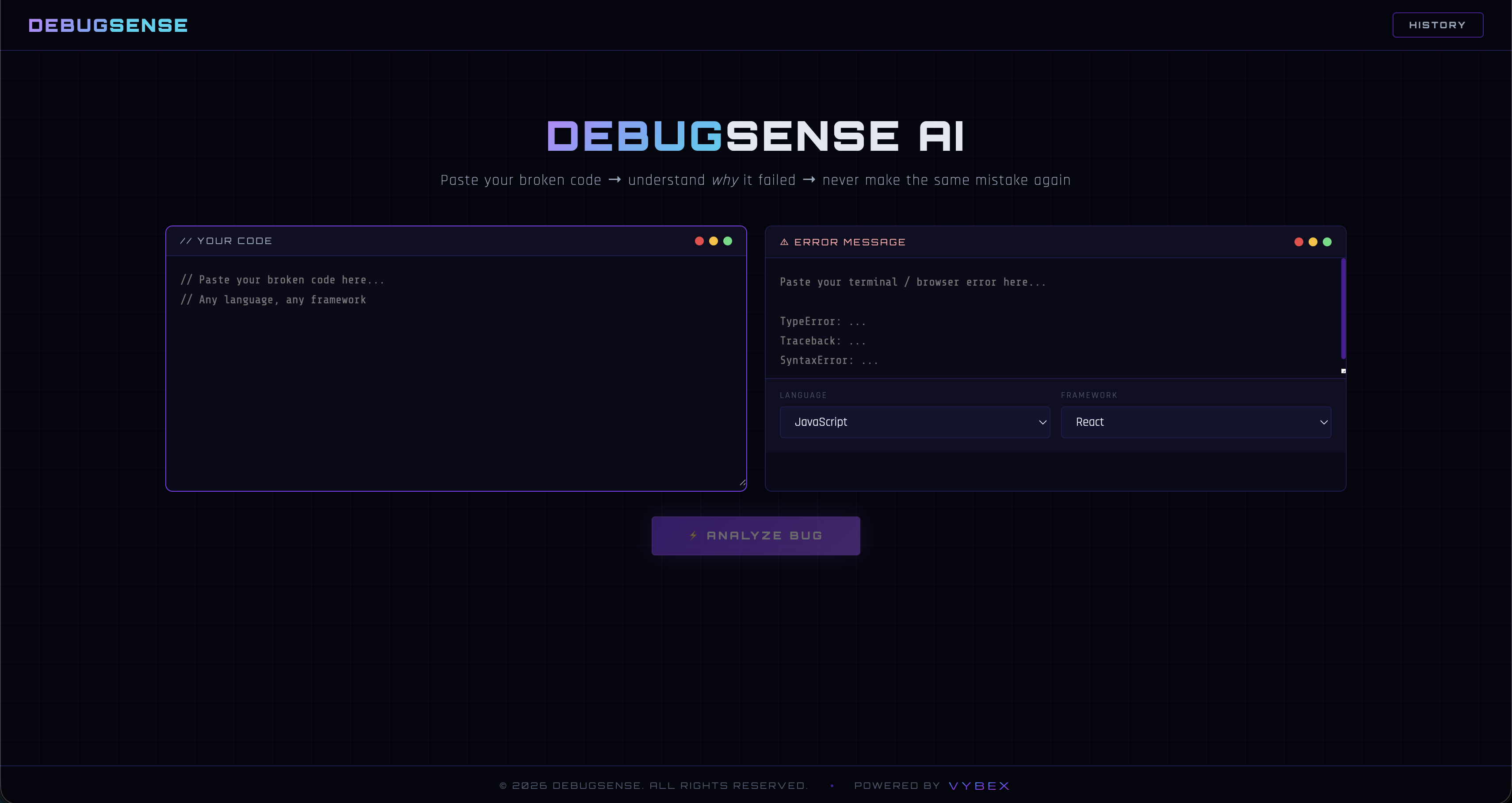Screen dimensions: 1512x803
Task: Open the Language dropdown showing JavaScript
Action: [914, 422]
